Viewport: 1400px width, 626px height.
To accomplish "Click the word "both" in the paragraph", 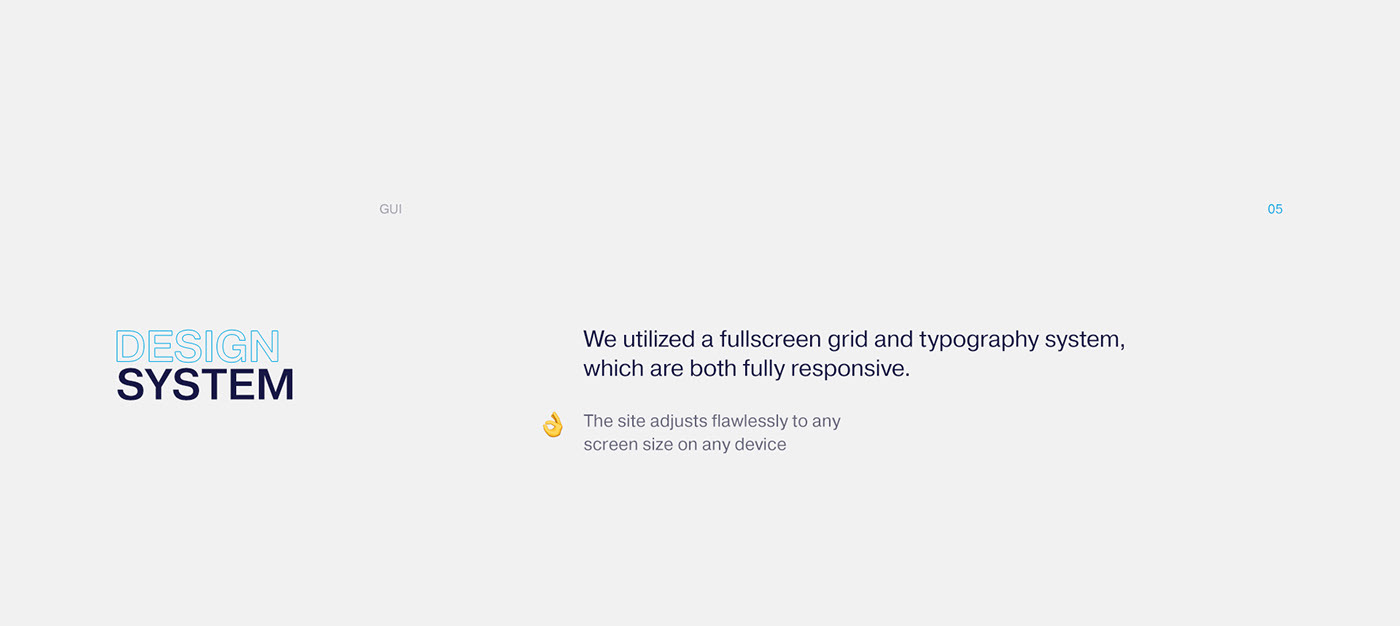I will point(713,368).
